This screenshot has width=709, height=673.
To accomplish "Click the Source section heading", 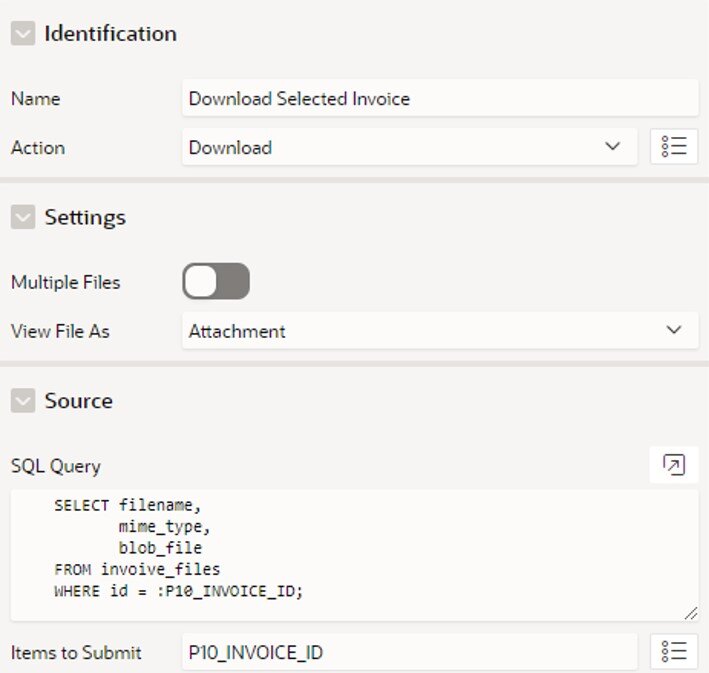I will pyautogui.click(x=79, y=401).
